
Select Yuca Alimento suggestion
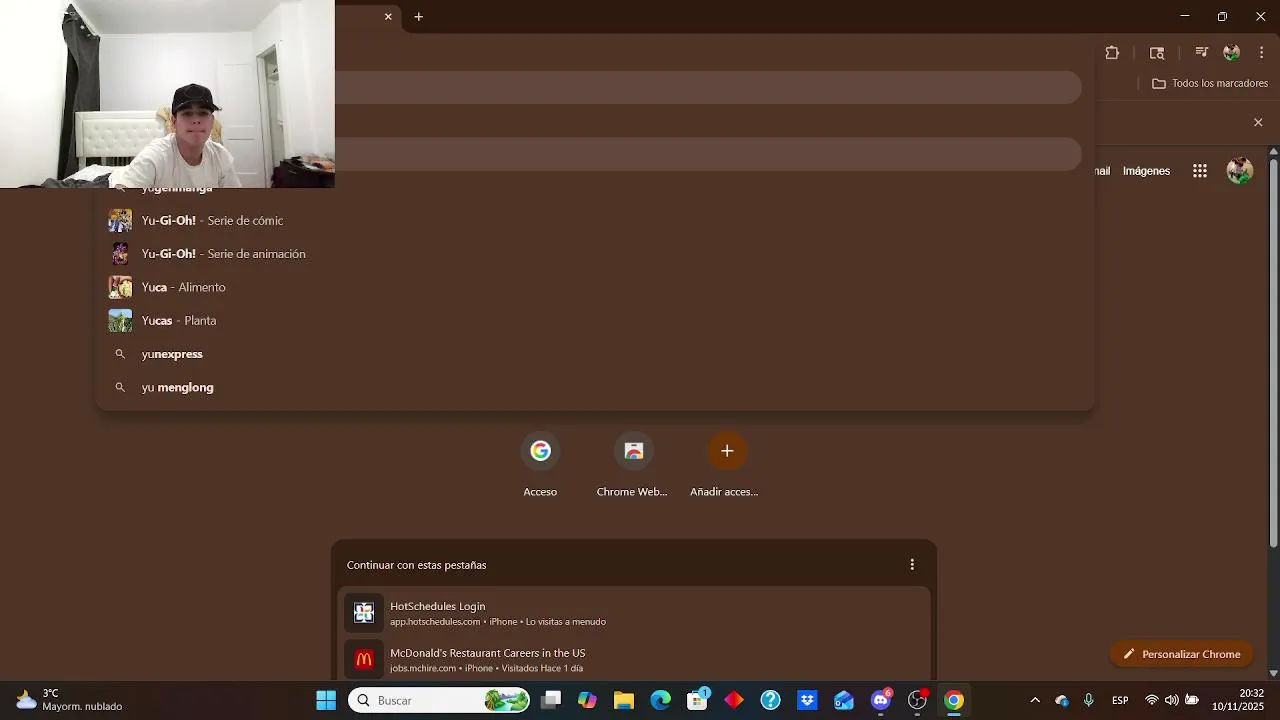click(x=595, y=287)
